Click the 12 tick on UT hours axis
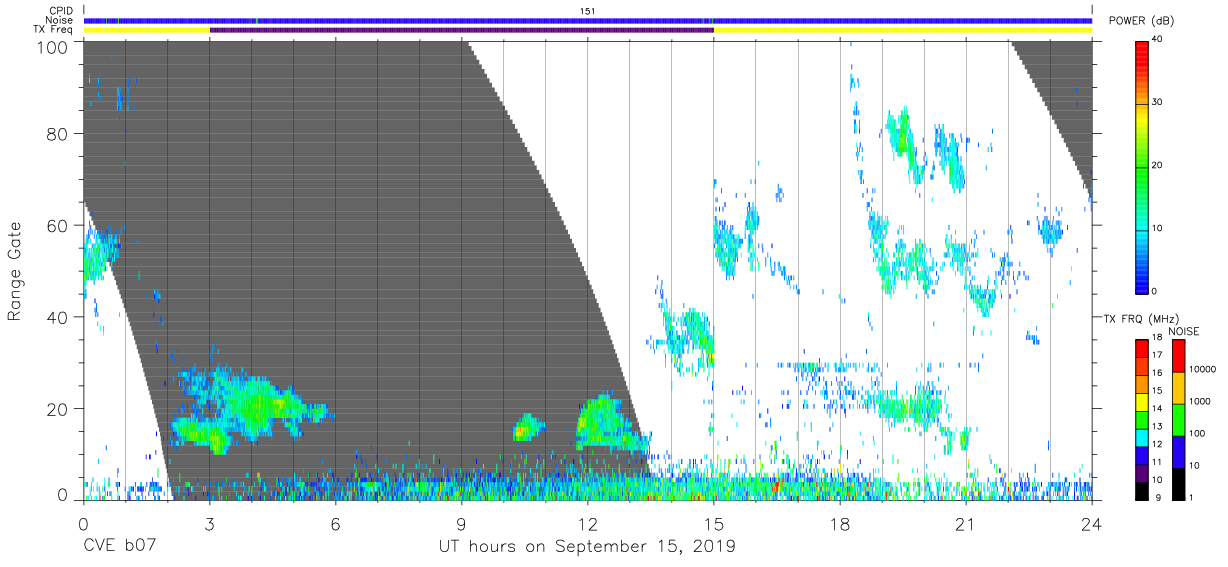Screen dimensions: 1228x567 [588, 524]
